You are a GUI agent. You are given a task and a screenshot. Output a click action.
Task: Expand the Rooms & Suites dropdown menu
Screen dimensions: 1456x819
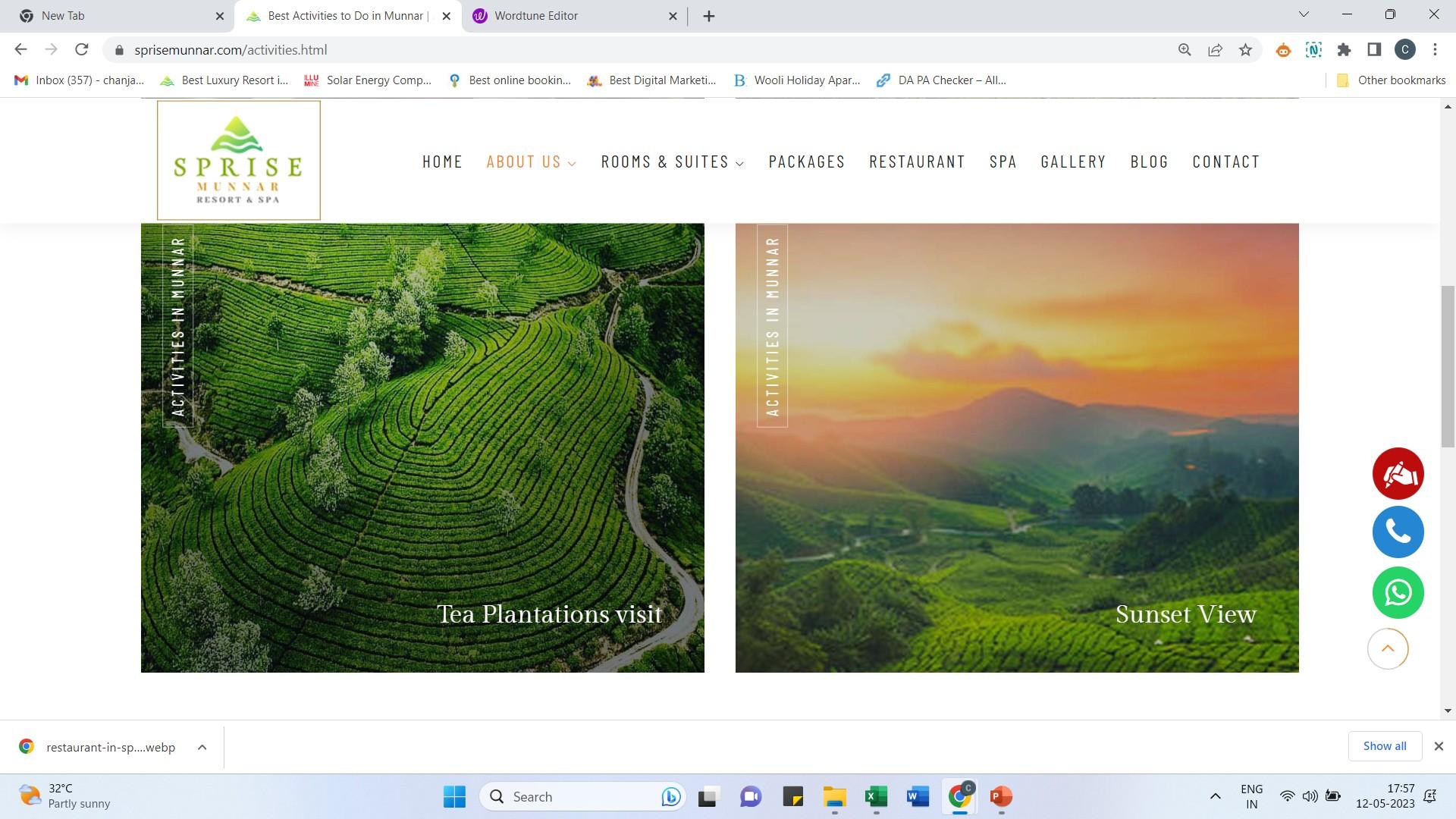pos(672,162)
